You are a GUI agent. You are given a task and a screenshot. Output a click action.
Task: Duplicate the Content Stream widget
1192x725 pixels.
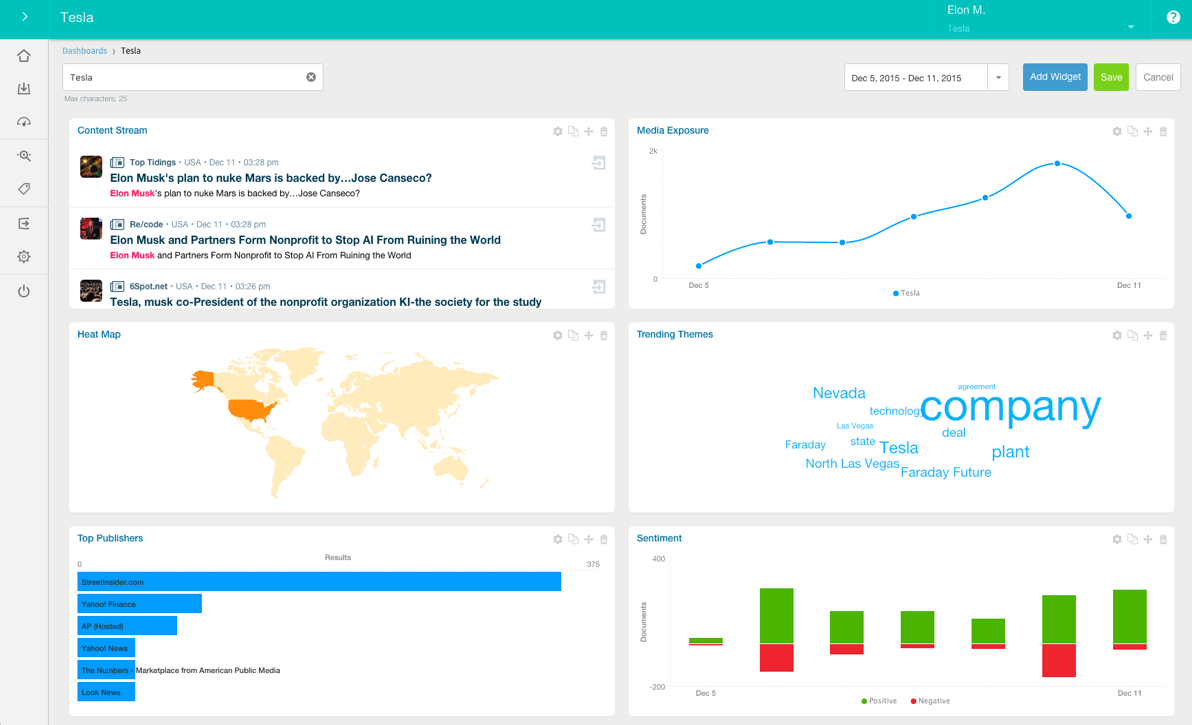point(573,131)
